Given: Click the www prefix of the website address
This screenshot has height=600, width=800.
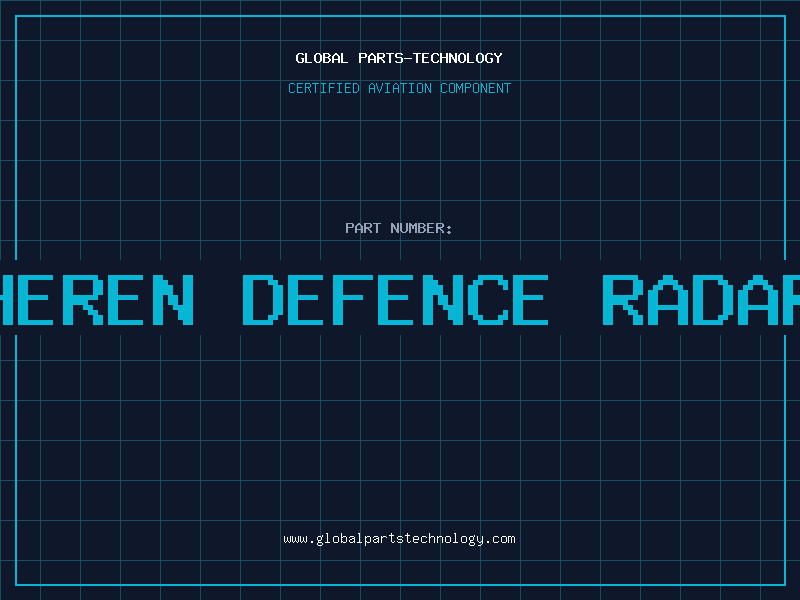Looking at the screenshot, I should tap(295, 539).
